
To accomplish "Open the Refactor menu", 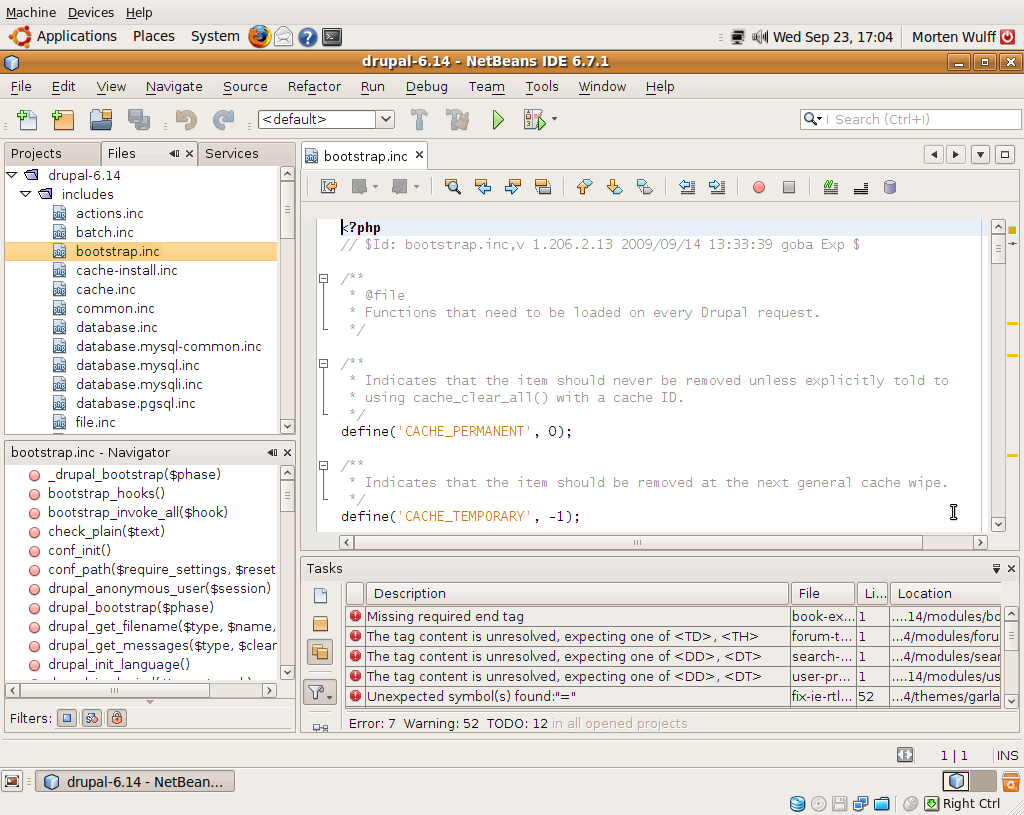I will 314,86.
